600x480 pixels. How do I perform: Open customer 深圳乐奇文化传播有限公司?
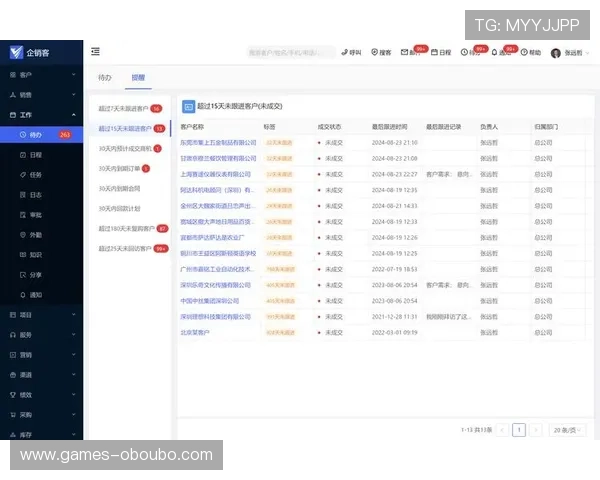pos(215,285)
